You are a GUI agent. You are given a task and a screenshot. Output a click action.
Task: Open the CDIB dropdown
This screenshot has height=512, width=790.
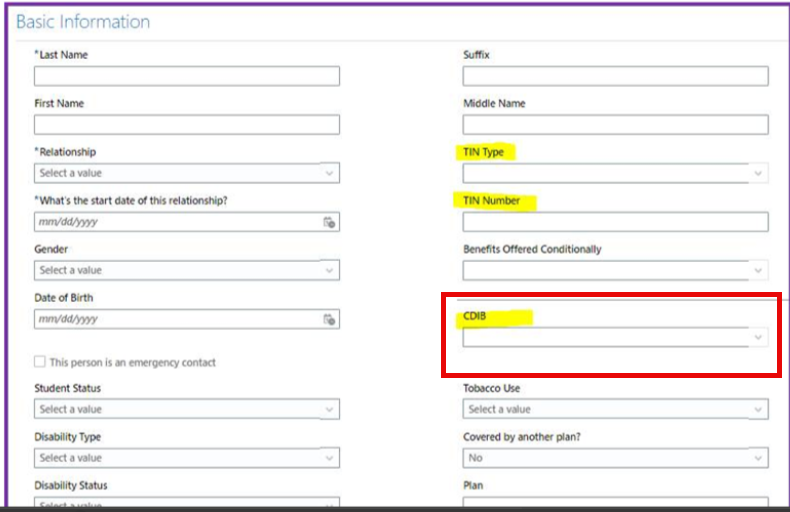click(616, 337)
